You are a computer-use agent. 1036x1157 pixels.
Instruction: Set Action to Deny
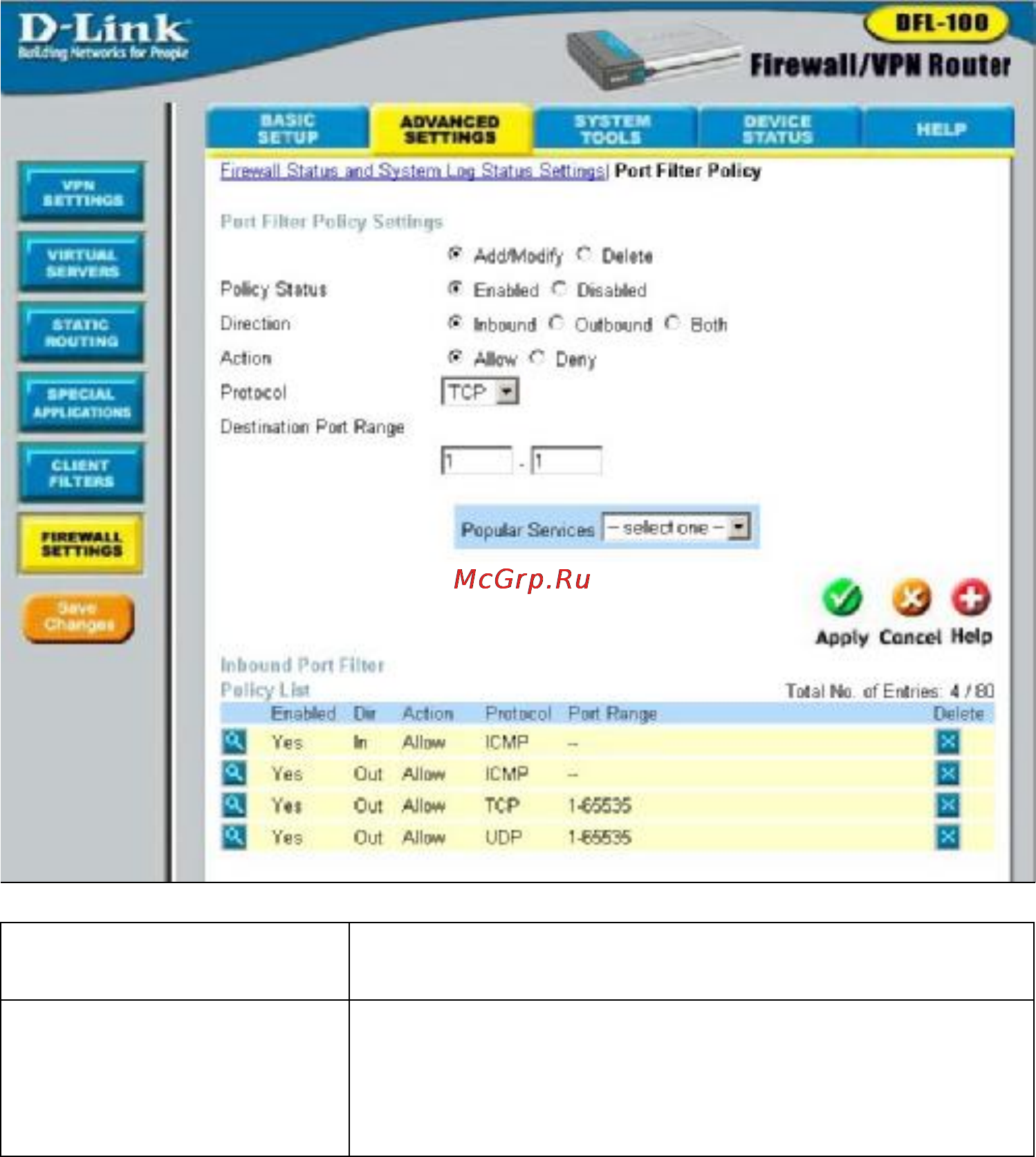pyautogui.click(x=537, y=358)
